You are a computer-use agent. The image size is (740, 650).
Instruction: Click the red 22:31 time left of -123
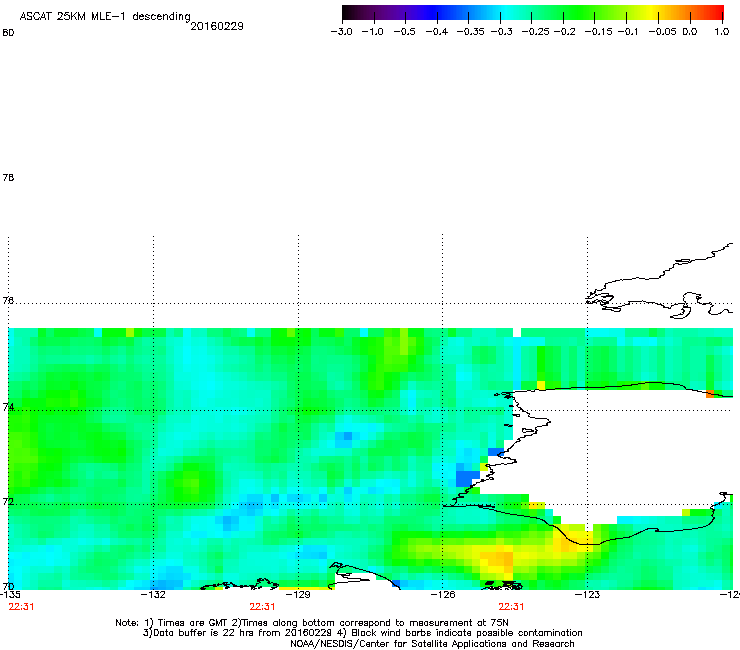(x=511, y=607)
